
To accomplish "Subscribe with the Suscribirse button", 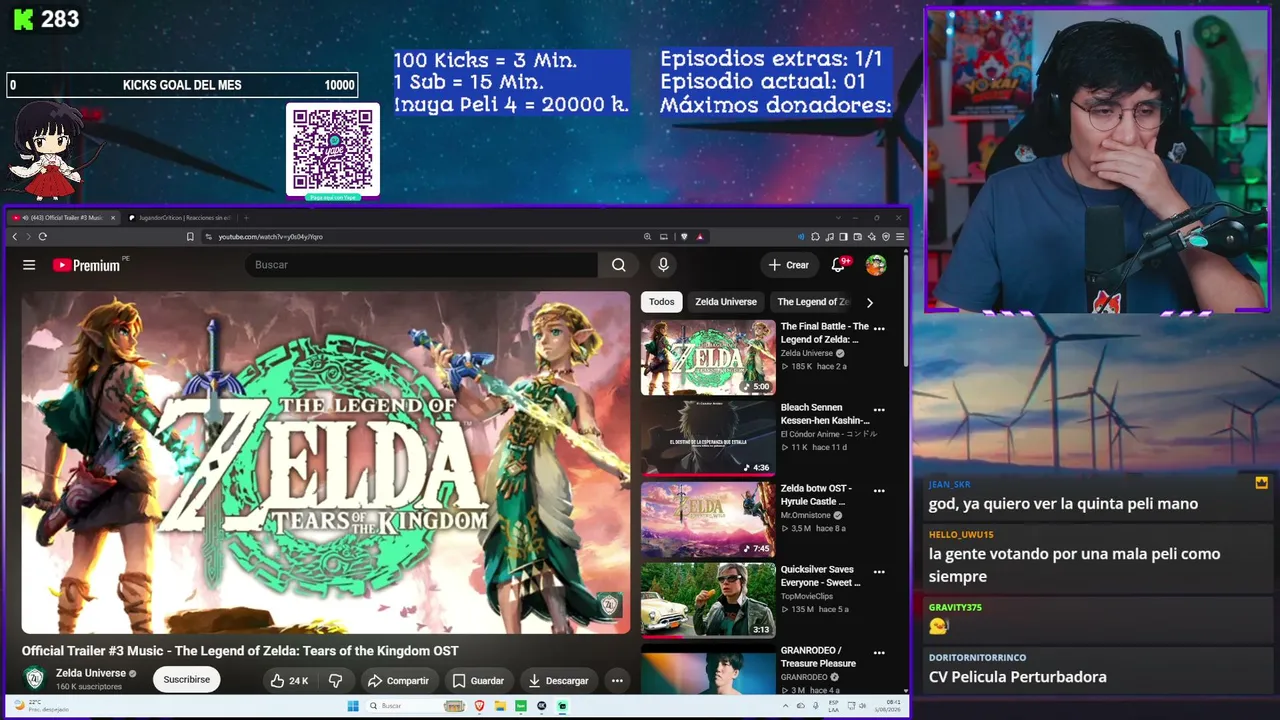I will pos(187,680).
